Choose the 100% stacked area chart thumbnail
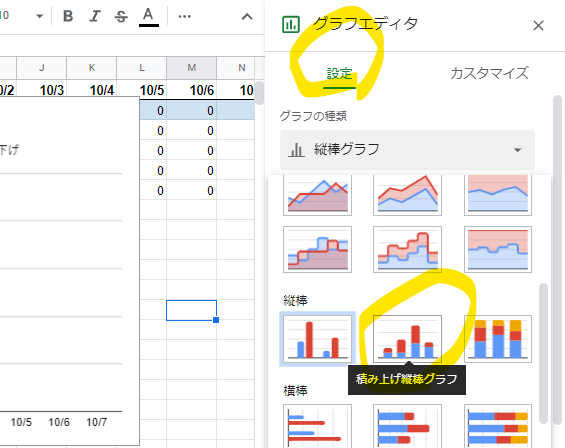565x448 pixels. [498, 195]
